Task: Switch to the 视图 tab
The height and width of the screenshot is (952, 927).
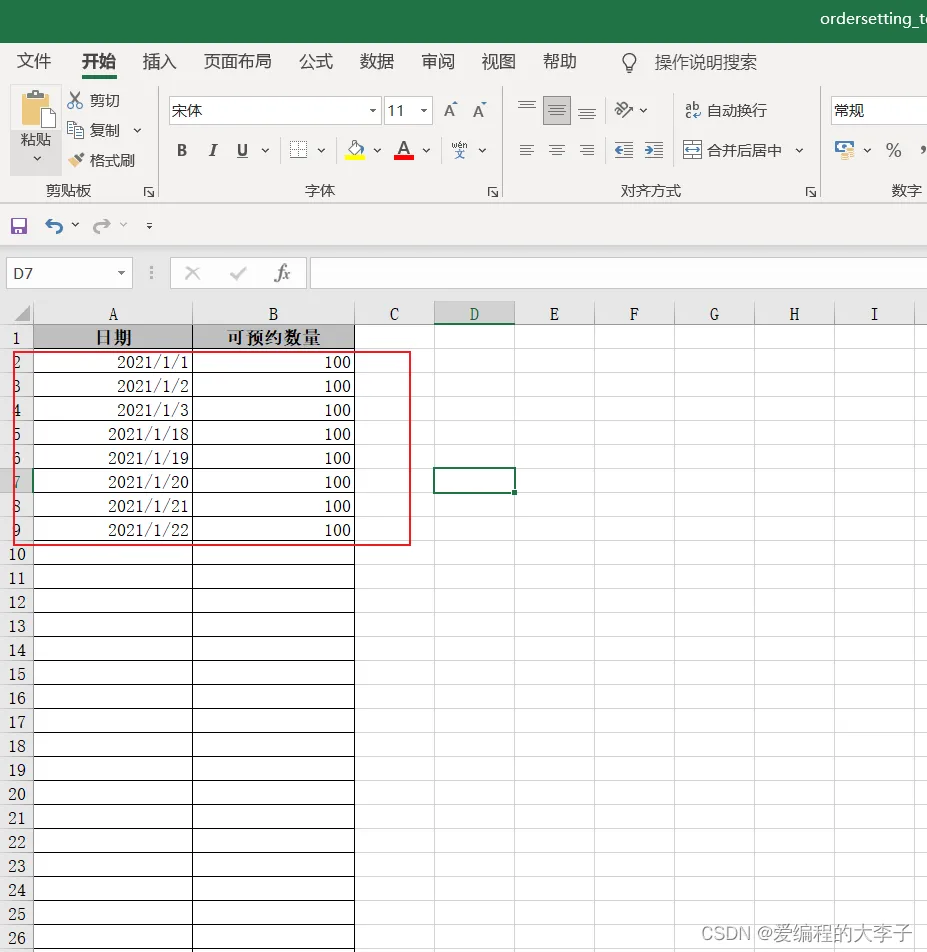Action: [x=498, y=61]
